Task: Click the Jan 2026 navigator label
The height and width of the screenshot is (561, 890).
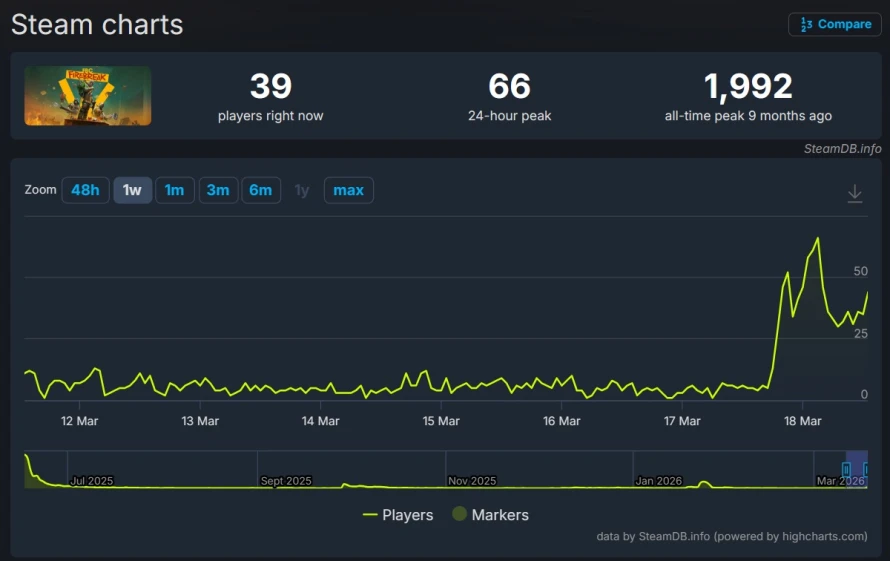Action: click(658, 481)
